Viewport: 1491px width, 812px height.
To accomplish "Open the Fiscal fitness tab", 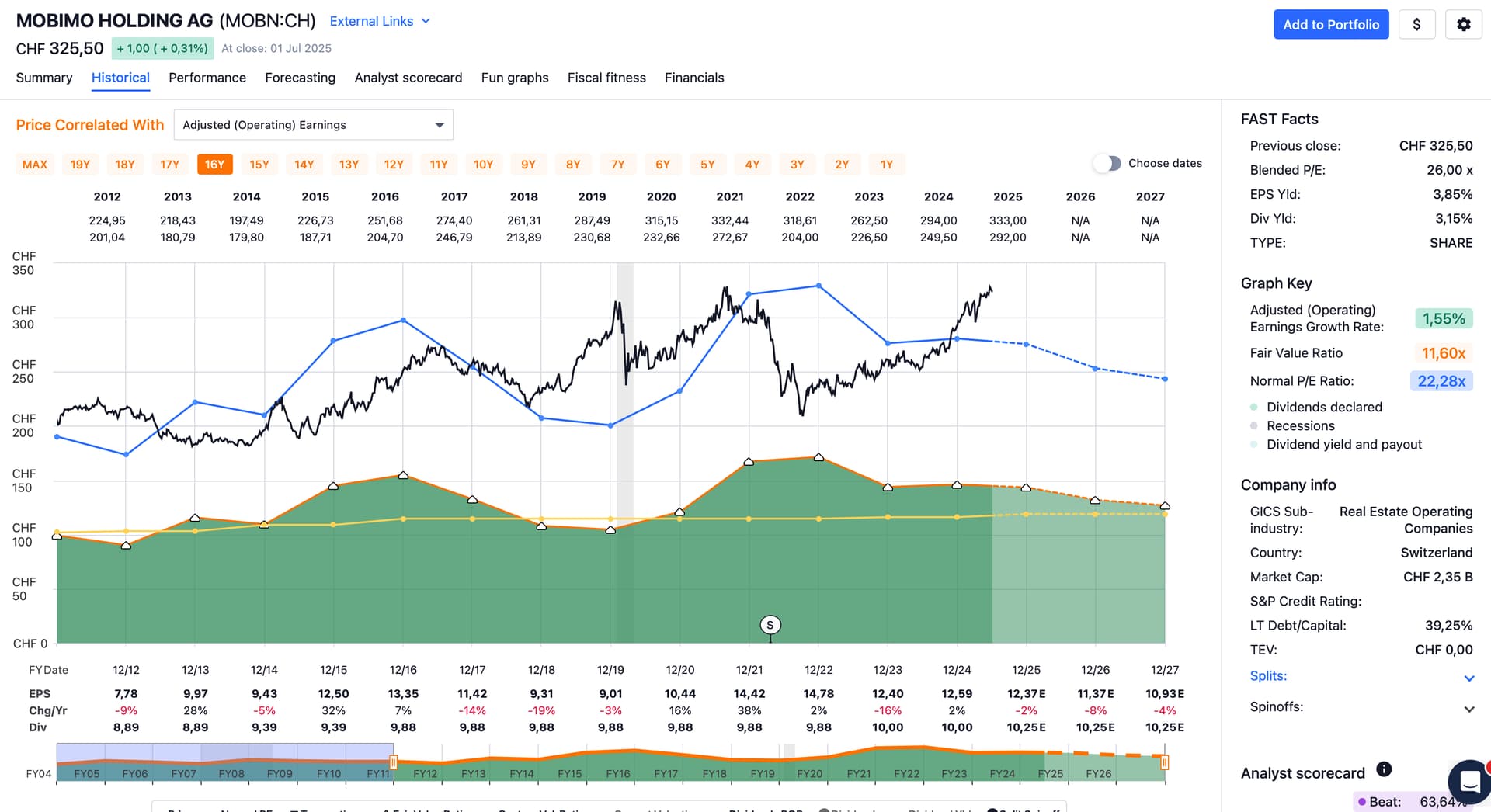I will coord(606,78).
